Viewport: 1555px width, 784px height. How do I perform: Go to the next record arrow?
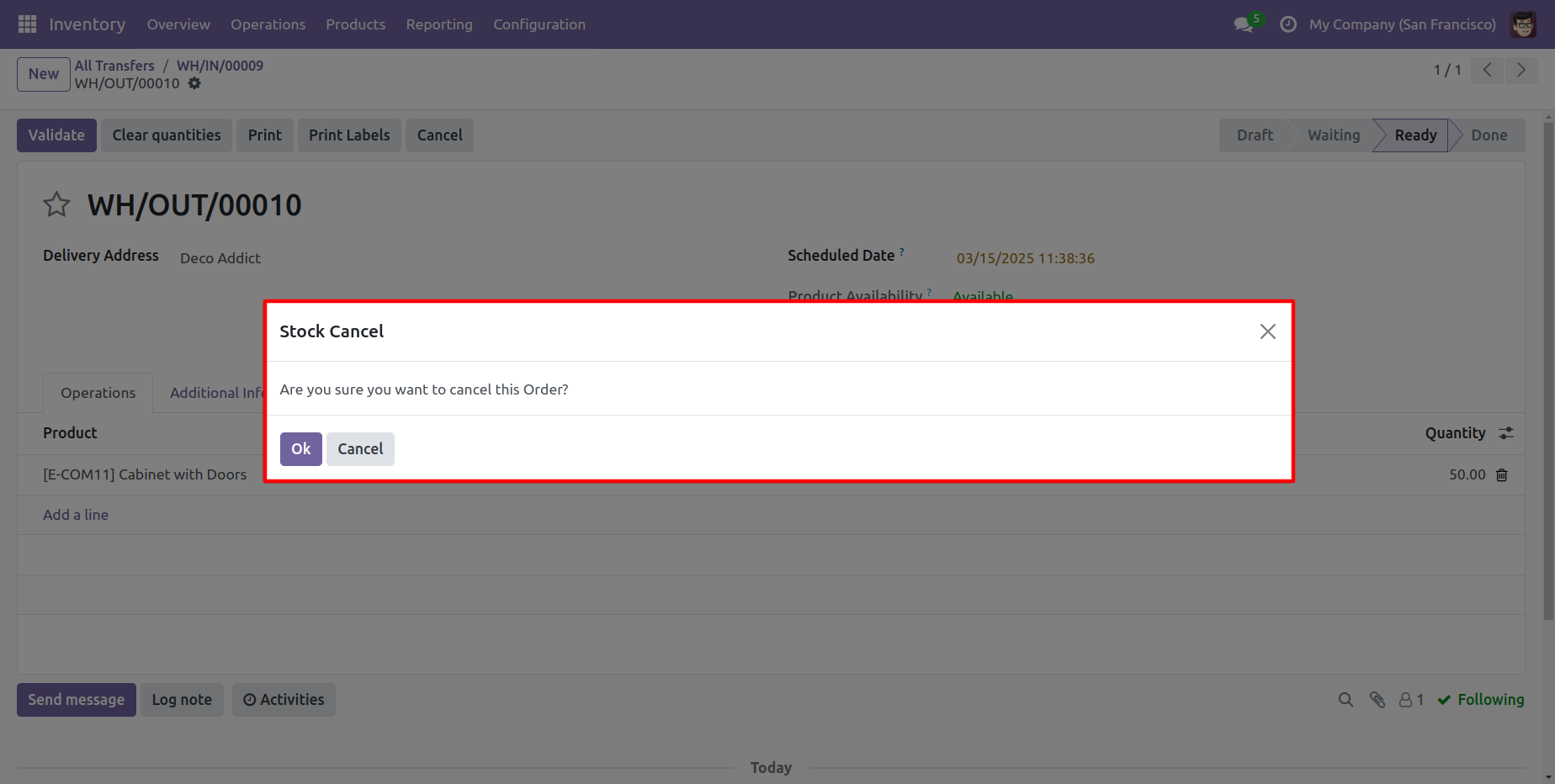click(1521, 71)
